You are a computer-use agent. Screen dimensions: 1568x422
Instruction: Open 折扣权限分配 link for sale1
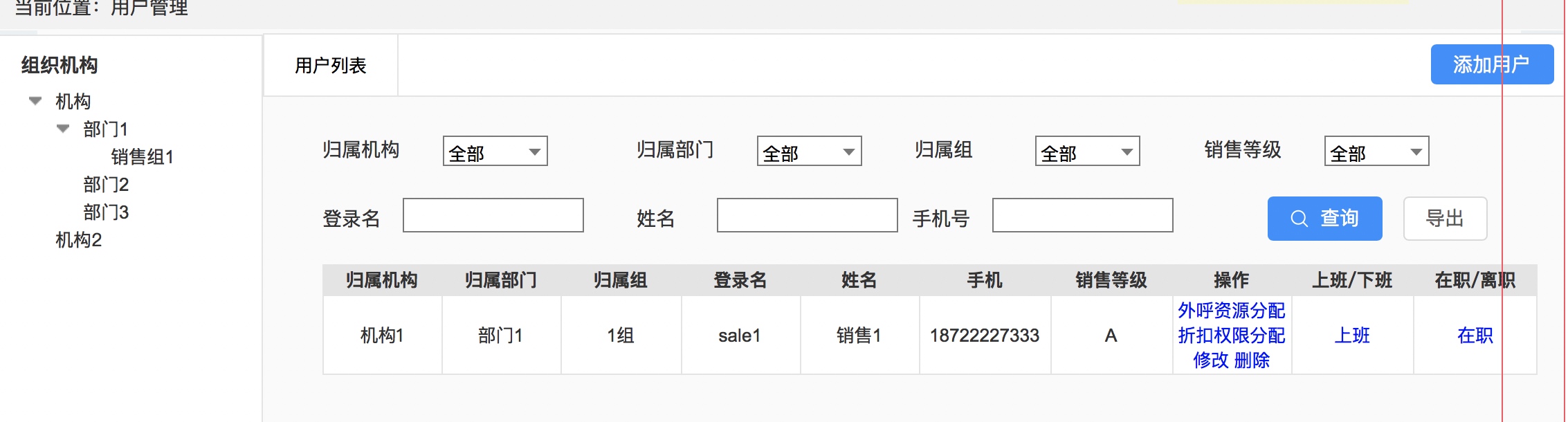1232,336
